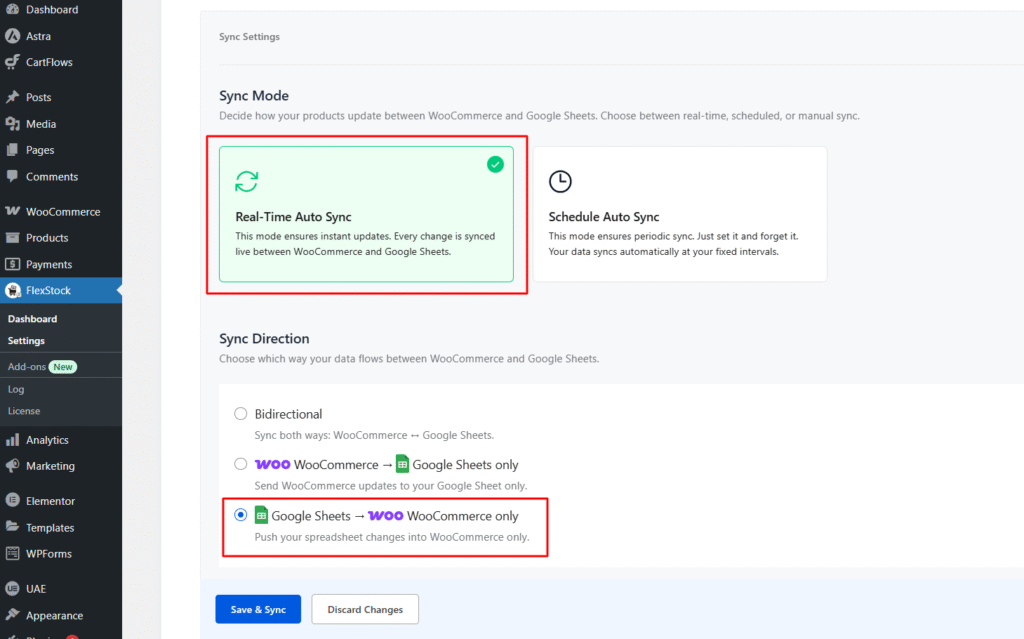This screenshot has width=1024, height=639.
Task: Select WooCommerce → Google Sheets only radio
Action: pyautogui.click(x=241, y=464)
